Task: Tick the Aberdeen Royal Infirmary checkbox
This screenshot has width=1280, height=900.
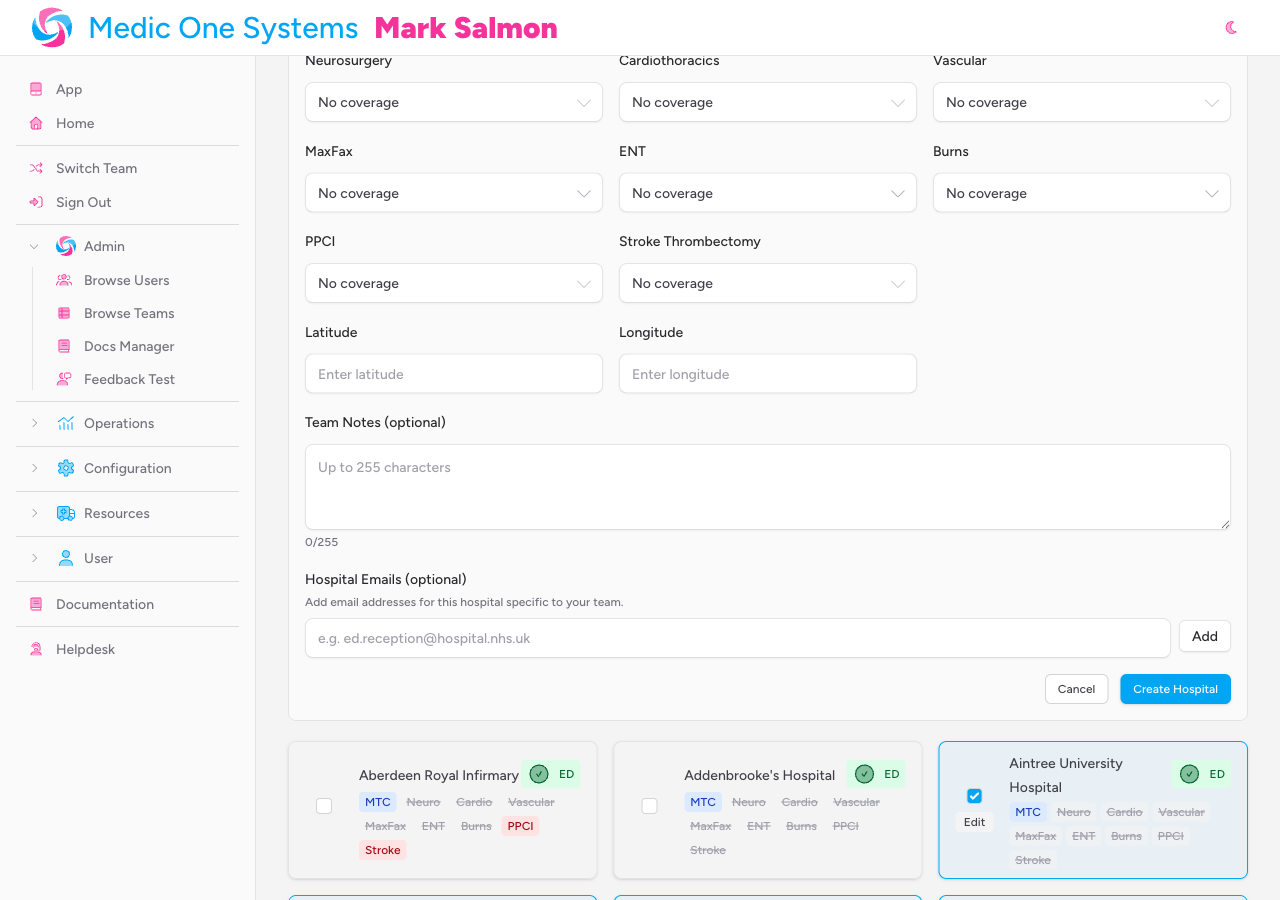Action: click(324, 806)
